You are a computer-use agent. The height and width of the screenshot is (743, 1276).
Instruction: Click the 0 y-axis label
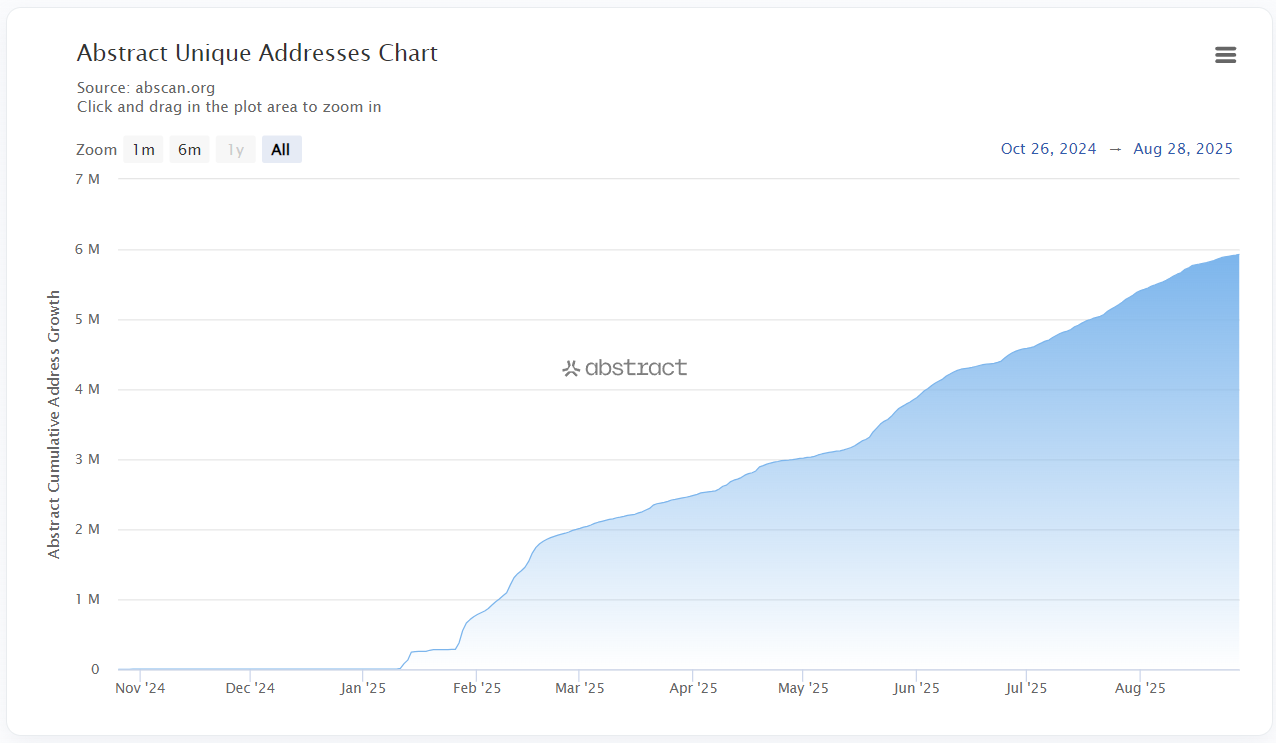(x=95, y=669)
